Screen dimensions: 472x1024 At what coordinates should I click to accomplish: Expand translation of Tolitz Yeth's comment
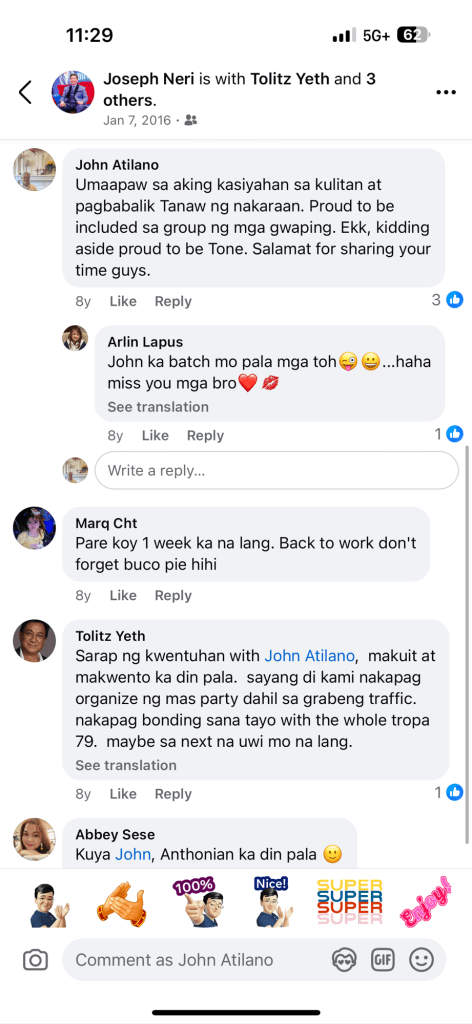click(126, 765)
